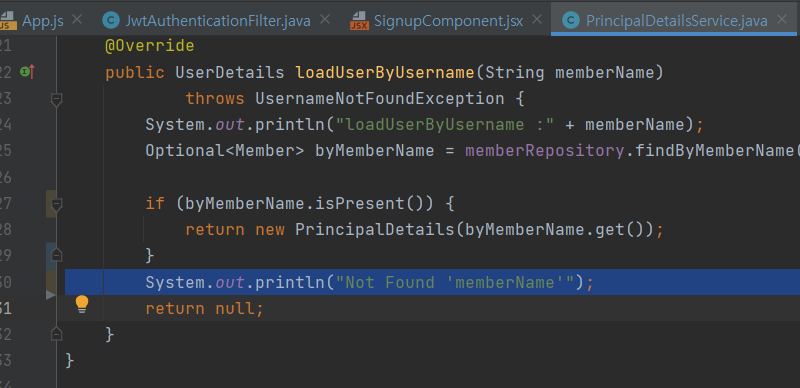800x388 pixels.
Task: Close the SignupComponent.jsx tab
Action: coord(537,20)
